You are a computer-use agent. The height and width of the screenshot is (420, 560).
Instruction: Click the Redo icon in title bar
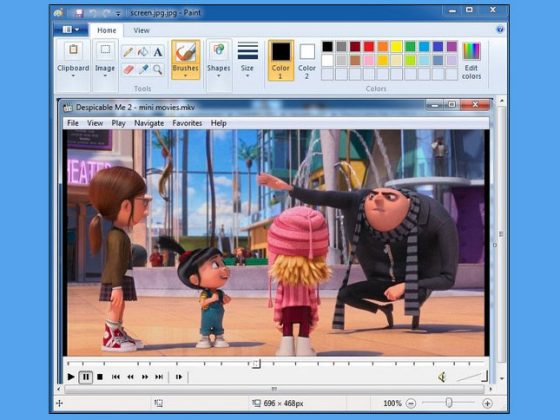tap(106, 13)
